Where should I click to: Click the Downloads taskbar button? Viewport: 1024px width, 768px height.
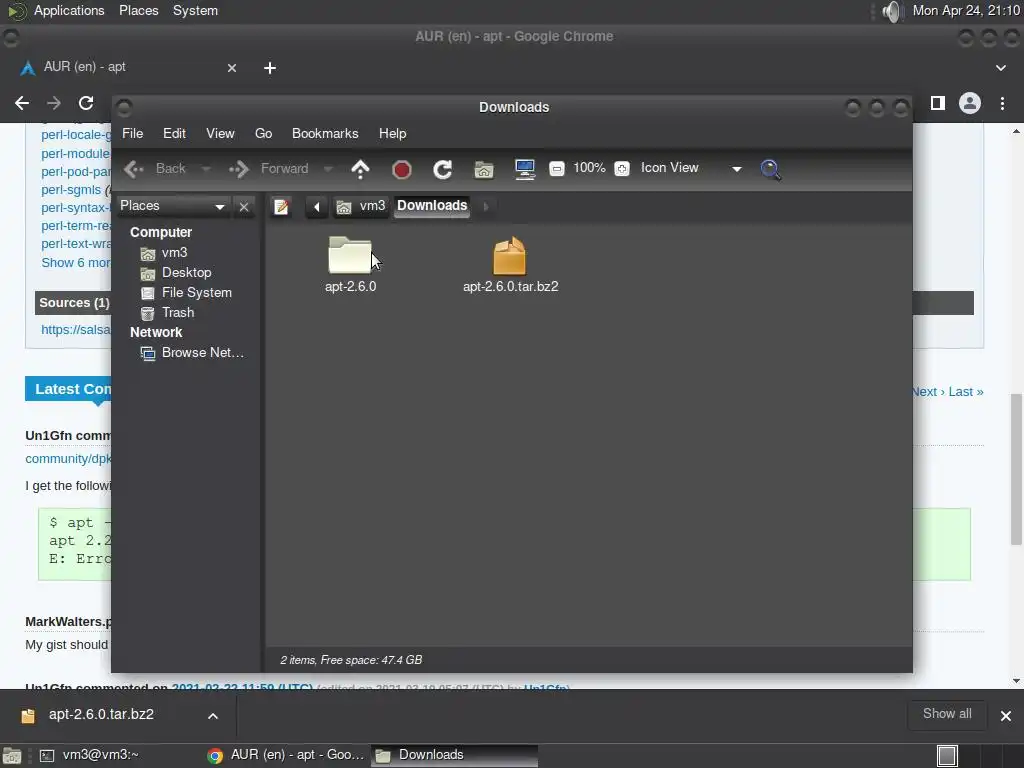point(455,755)
